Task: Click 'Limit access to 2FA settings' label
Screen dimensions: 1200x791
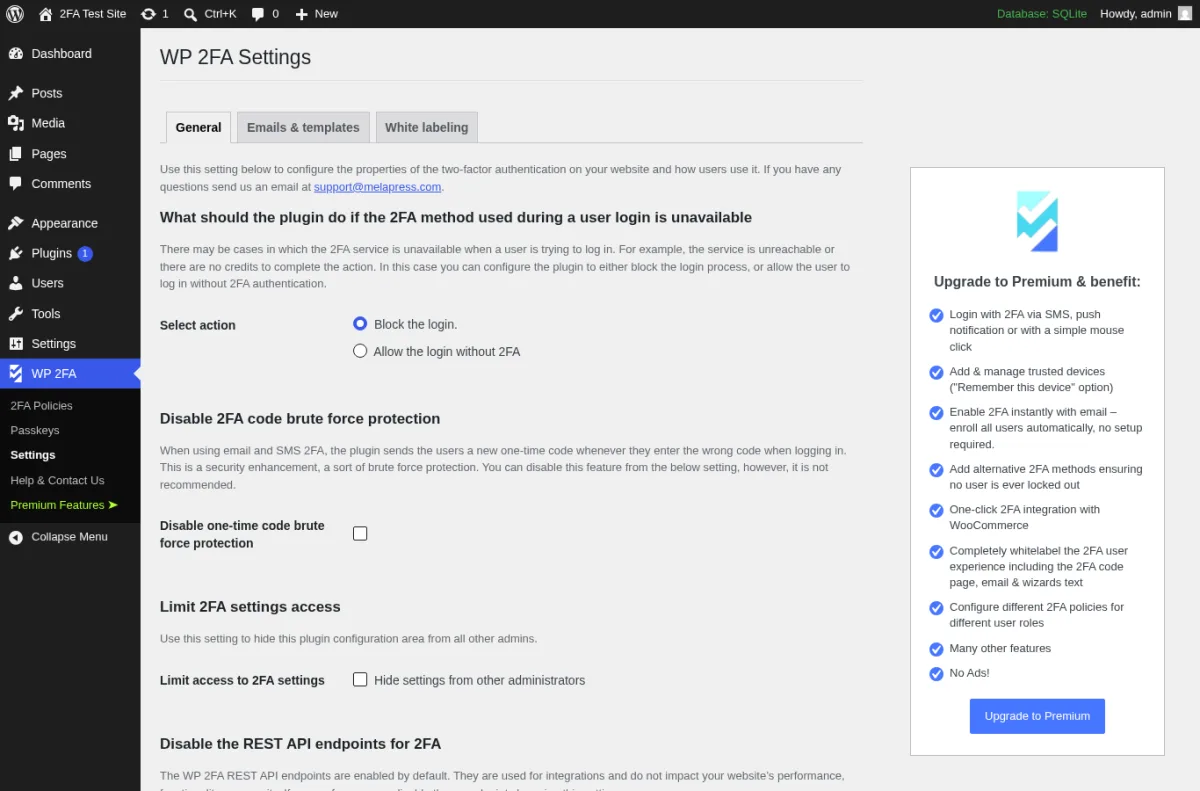Action: (x=242, y=680)
